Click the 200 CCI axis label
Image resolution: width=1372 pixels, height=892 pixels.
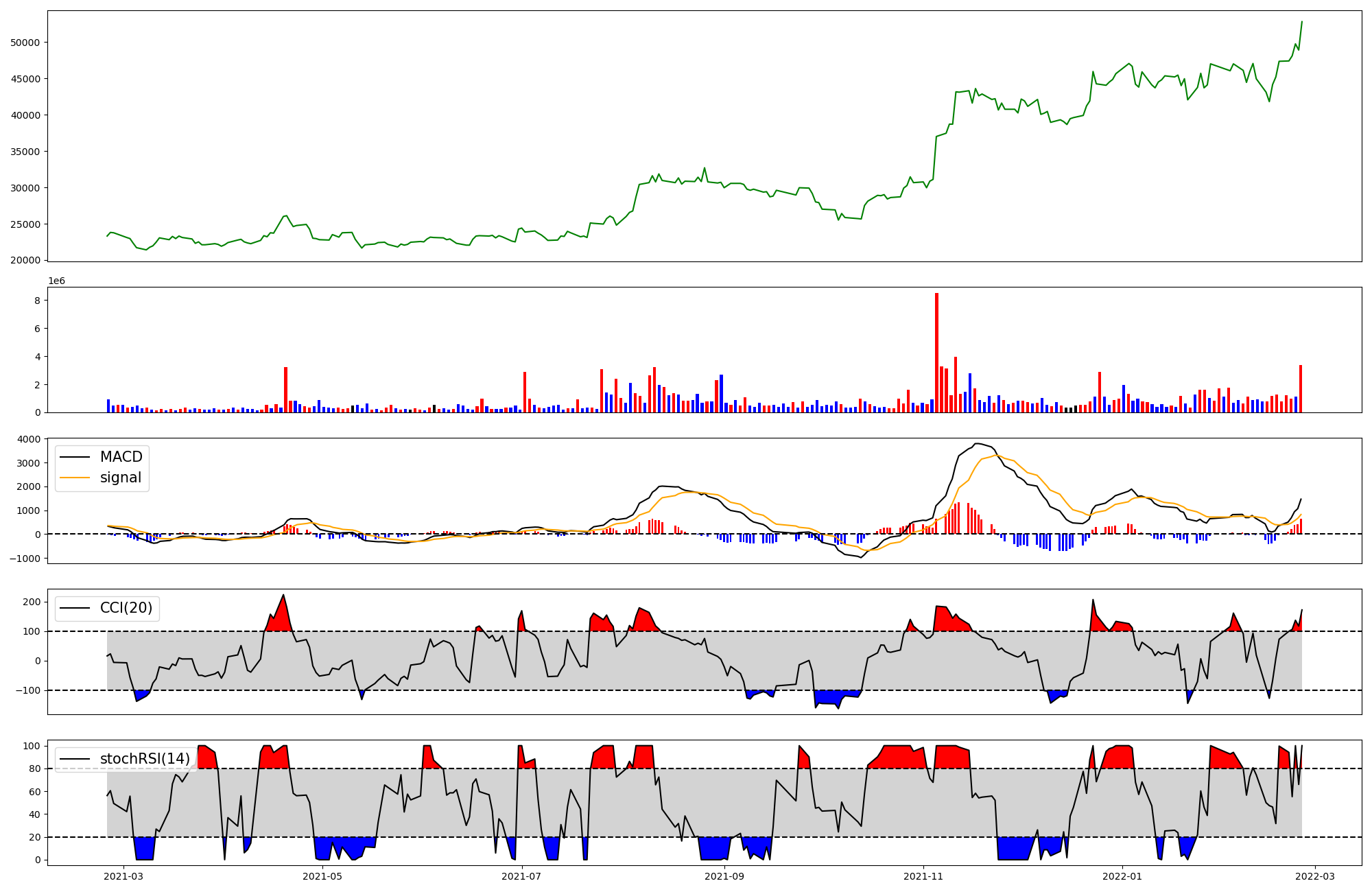[32, 602]
